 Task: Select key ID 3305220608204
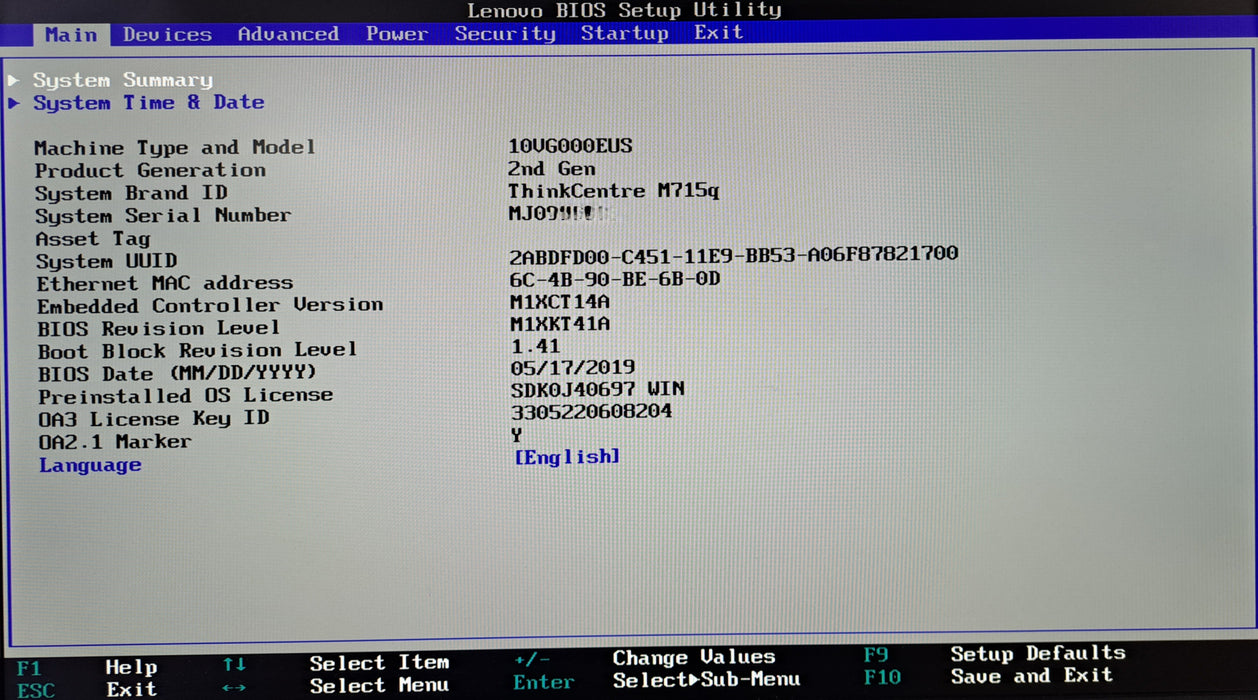pos(591,412)
